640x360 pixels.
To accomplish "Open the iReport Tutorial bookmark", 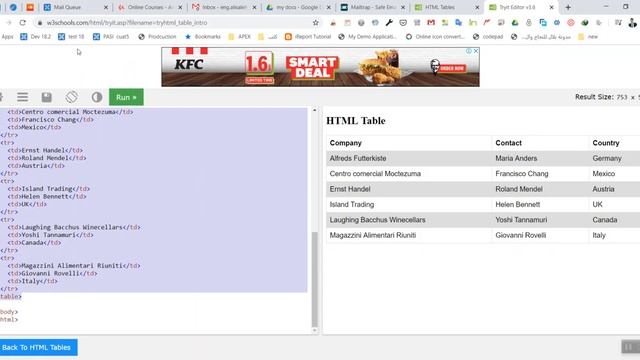I will coord(308,37).
